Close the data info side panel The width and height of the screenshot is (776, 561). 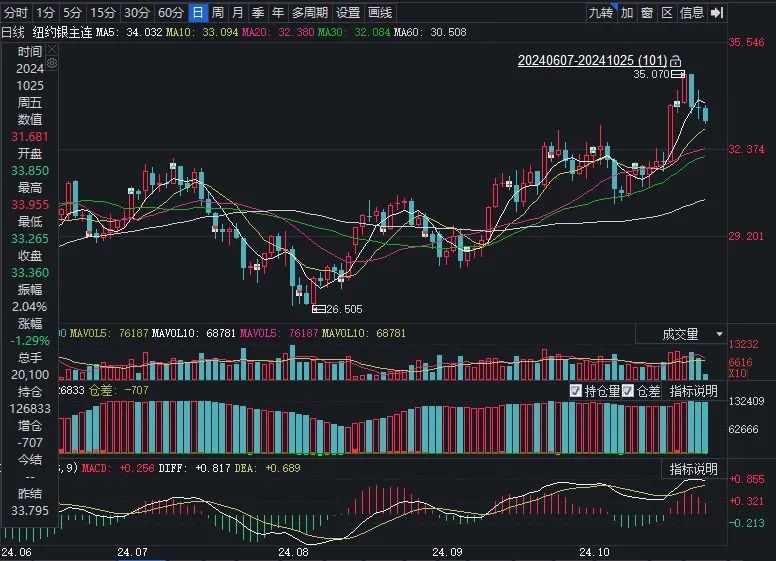(52, 49)
